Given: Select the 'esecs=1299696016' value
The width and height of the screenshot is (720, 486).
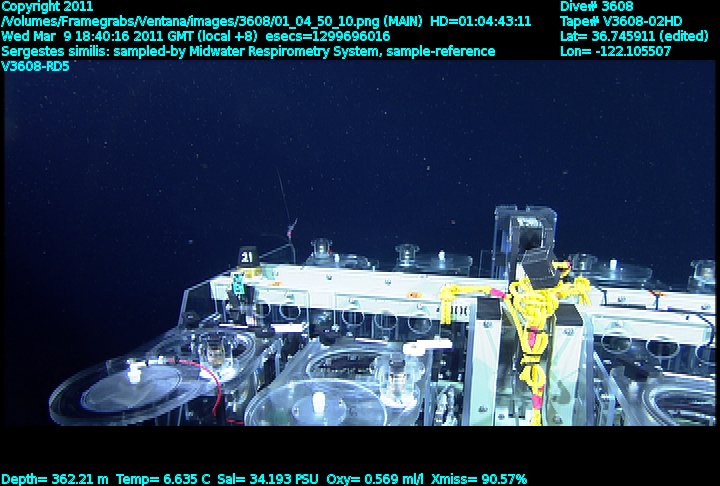Looking at the screenshot, I should click(x=328, y=36).
